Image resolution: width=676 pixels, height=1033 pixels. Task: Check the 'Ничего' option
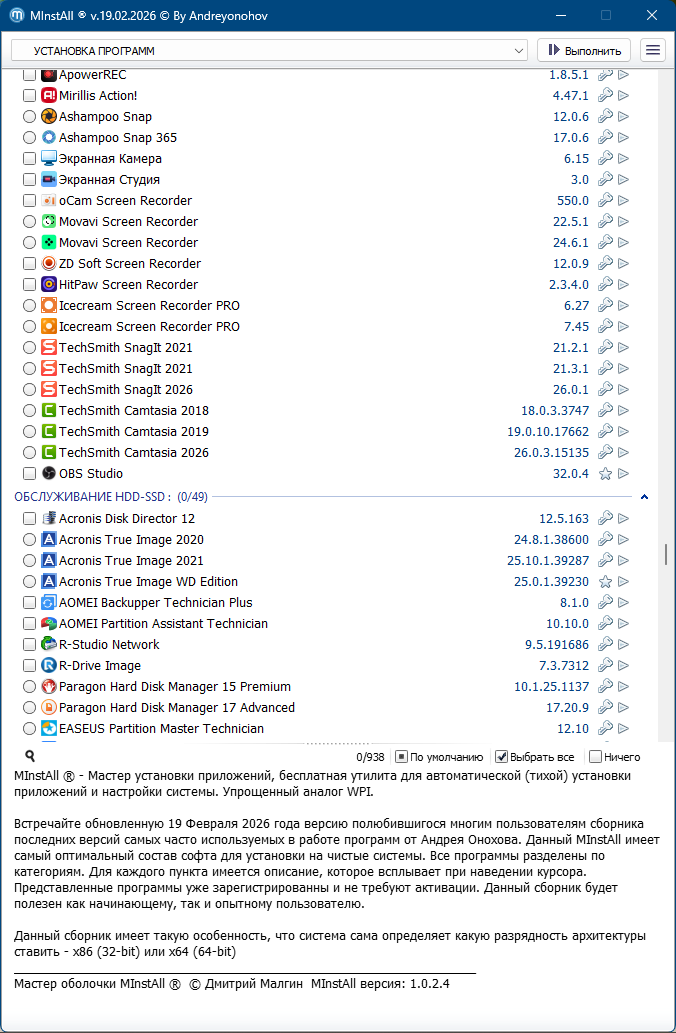pos(596,757)
